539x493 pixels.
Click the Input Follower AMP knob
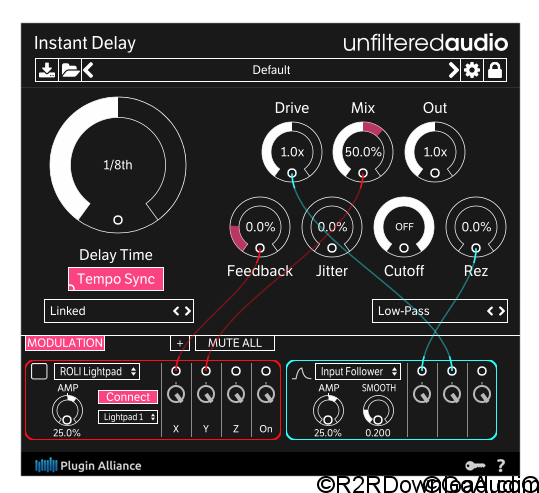328,410
